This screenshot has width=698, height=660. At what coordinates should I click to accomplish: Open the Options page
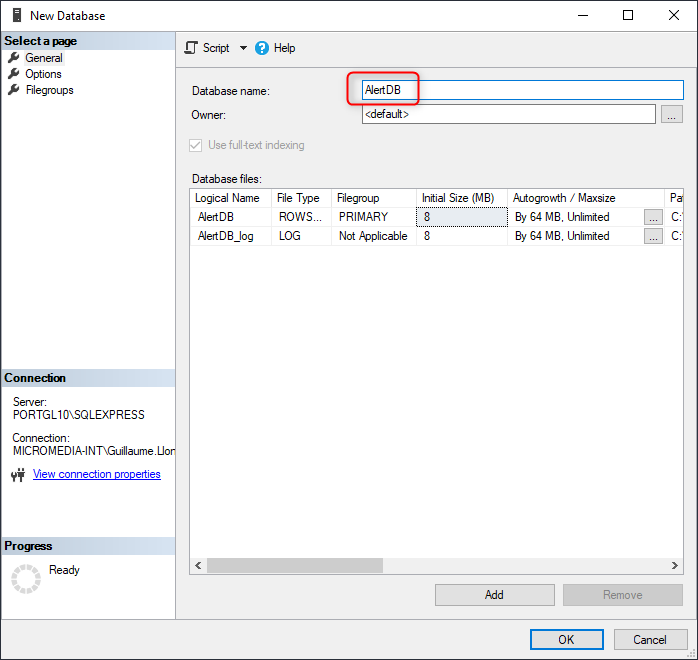(x=43, y=74)
